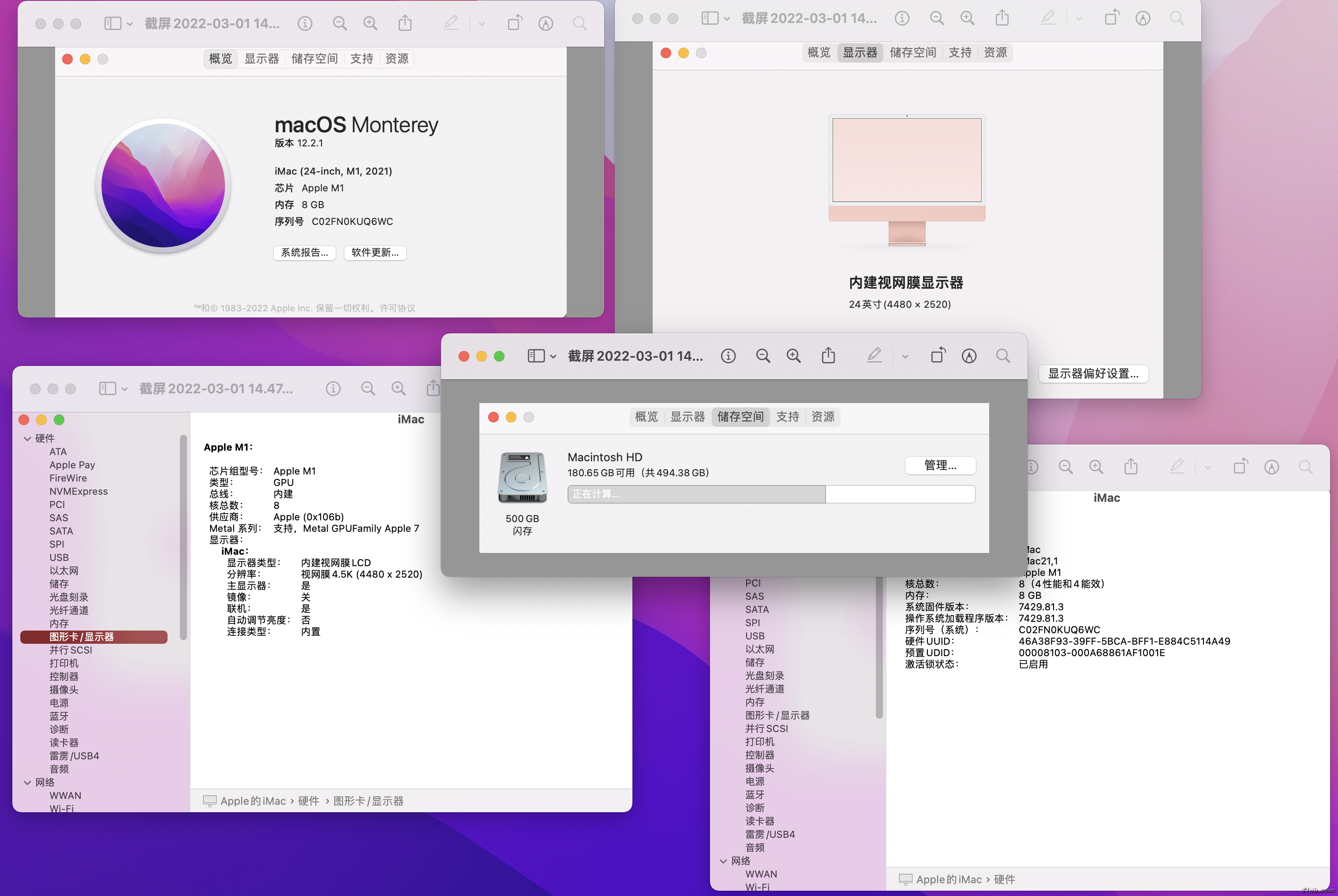Select 资源 tab in front storage window

tap(822, 417)
